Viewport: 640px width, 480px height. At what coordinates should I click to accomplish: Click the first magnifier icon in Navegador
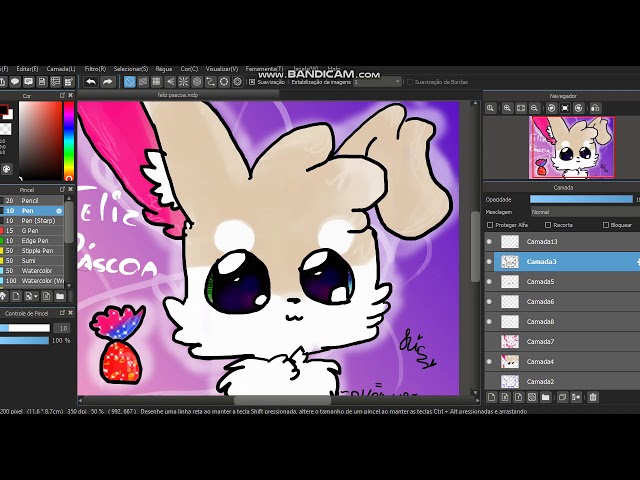click(x=491, y=108)
